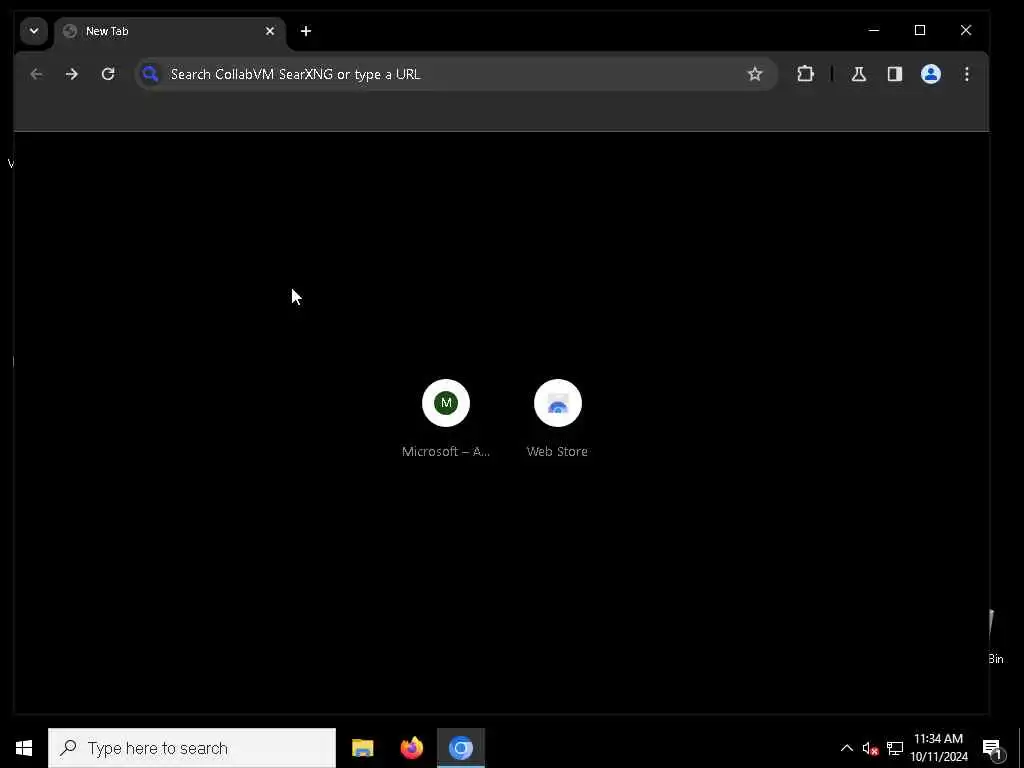Viewport: 1024px width, 768px height.
Task: Focus the Search CollabVM SearXNG address bar
Action: 456,74
